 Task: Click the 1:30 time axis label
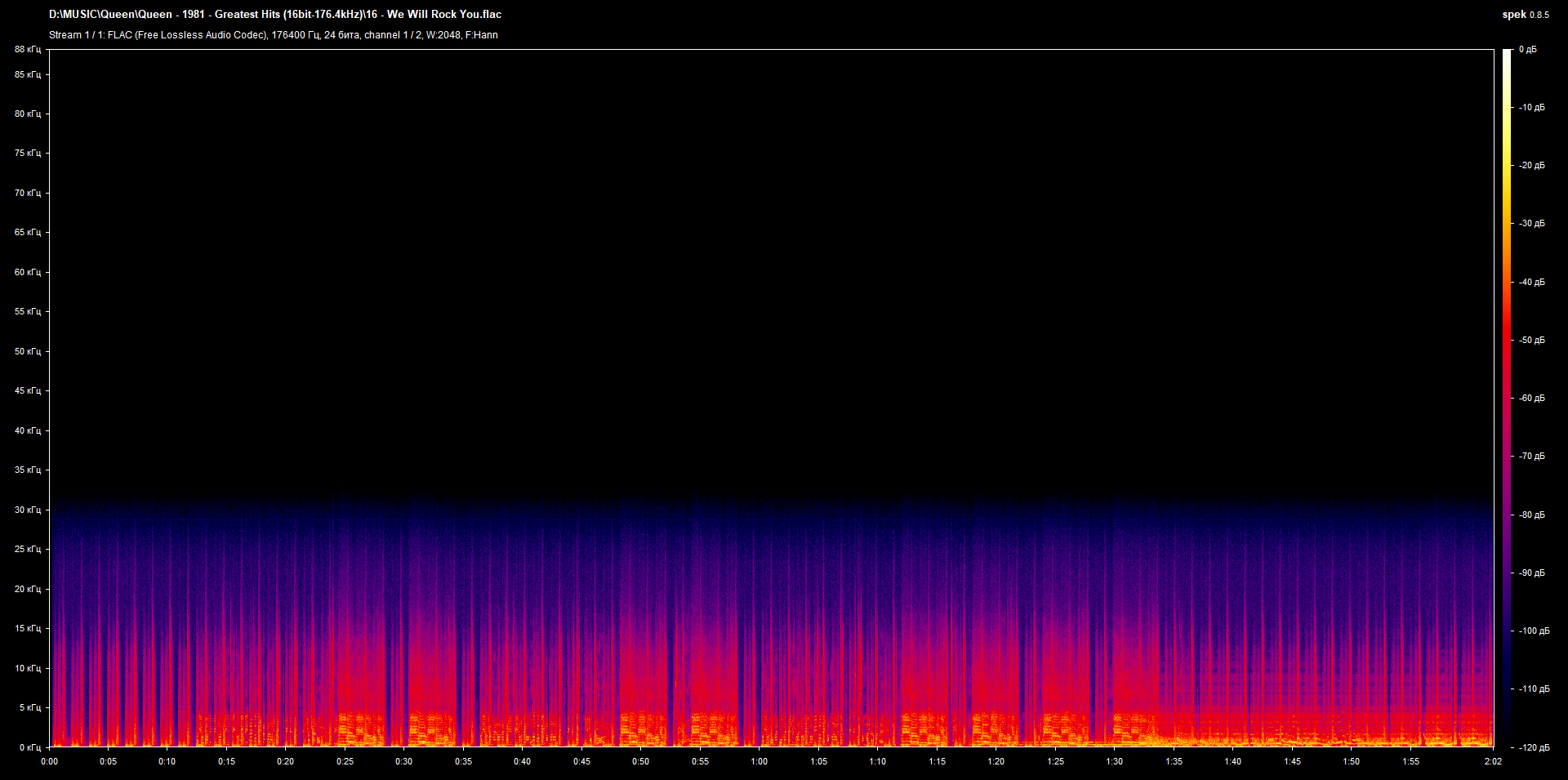[x=1115, y=761]
